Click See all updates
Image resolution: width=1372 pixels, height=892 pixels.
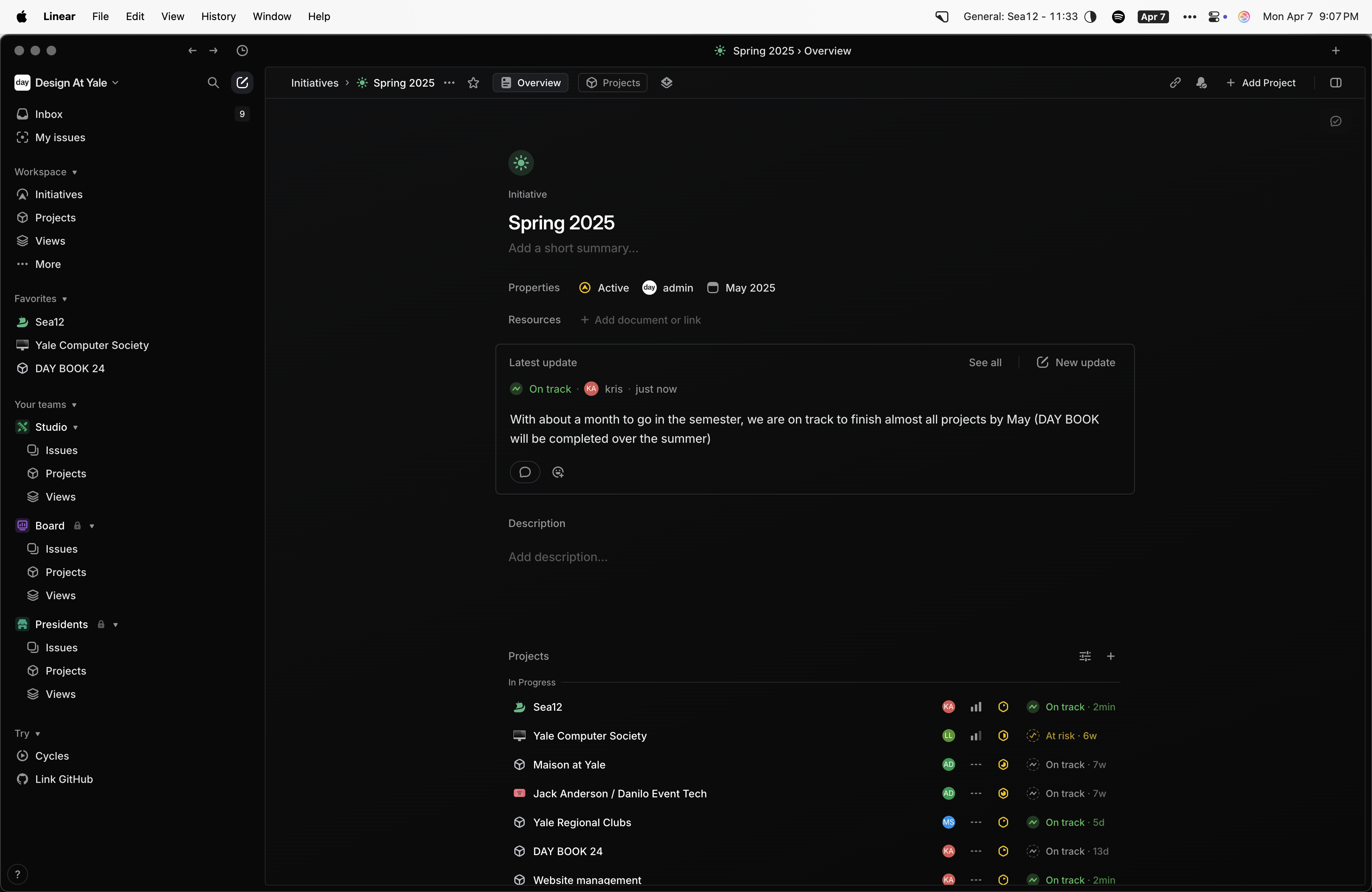coord(985,362)
